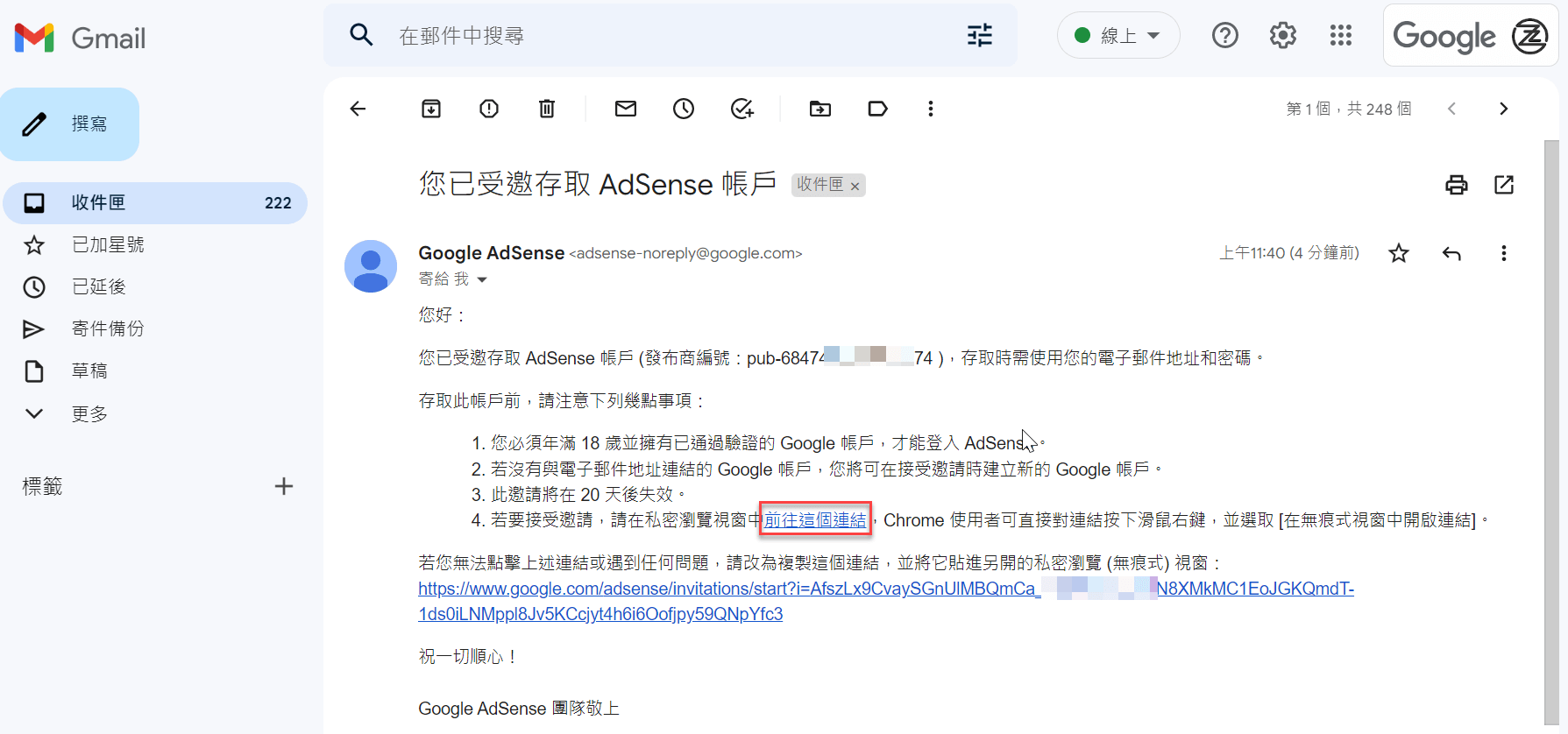This screenshot has height=734, width=1568.
Task: Go to older email arrow
Action: pos(1504,109)
